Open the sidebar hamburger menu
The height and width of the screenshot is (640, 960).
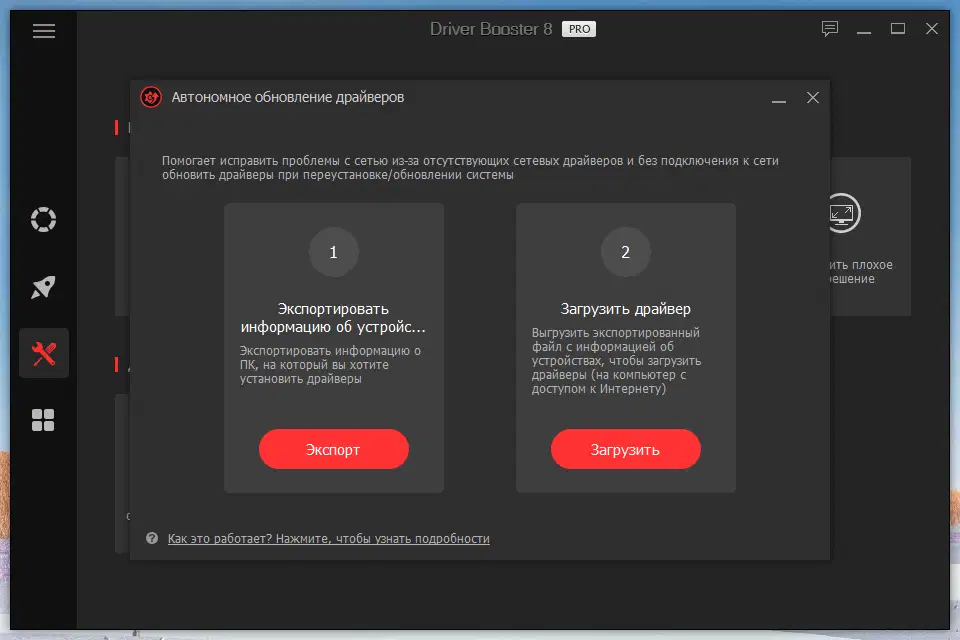click(x=43, y=31)
